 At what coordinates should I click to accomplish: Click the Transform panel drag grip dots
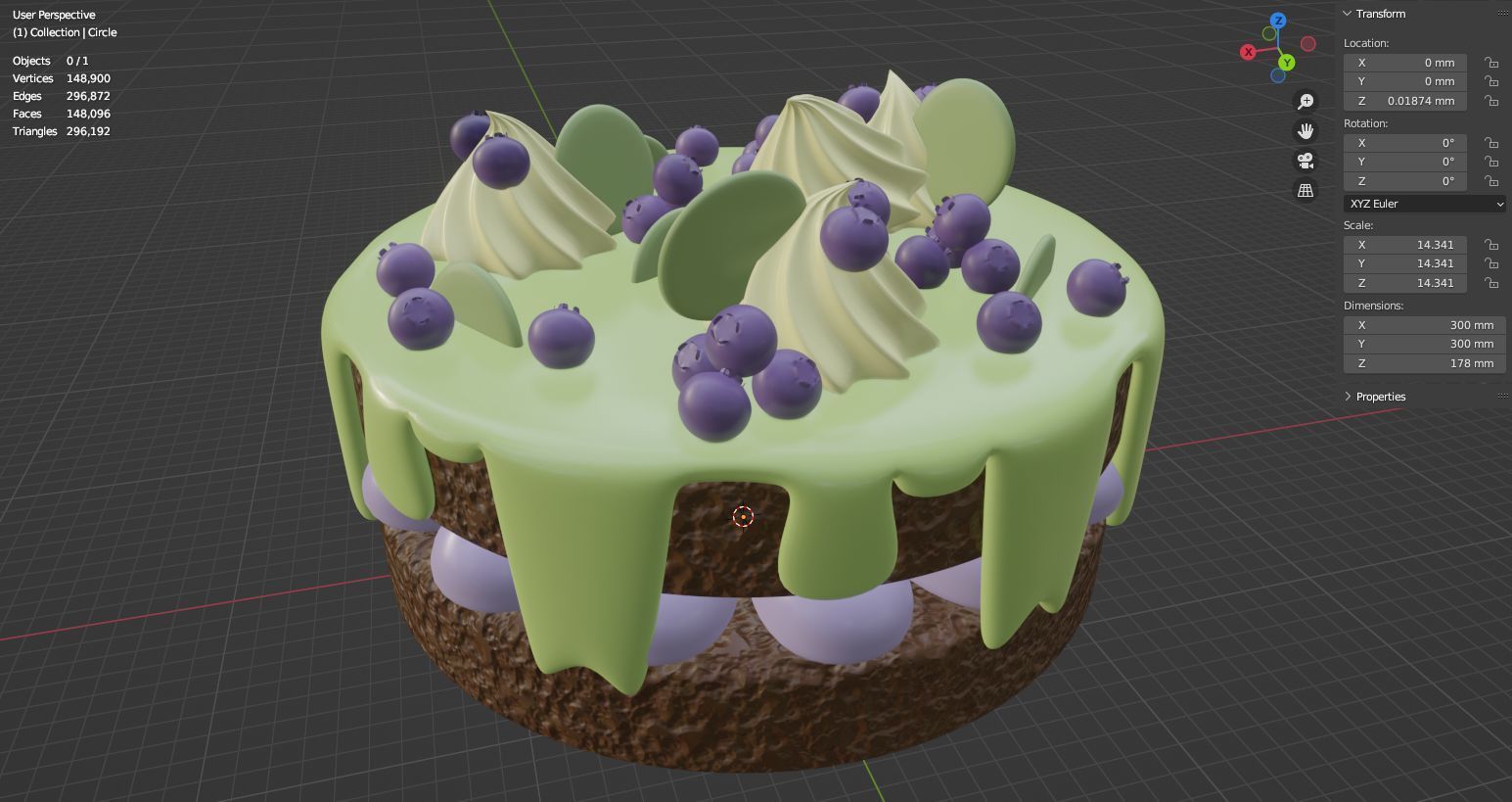1503,14
